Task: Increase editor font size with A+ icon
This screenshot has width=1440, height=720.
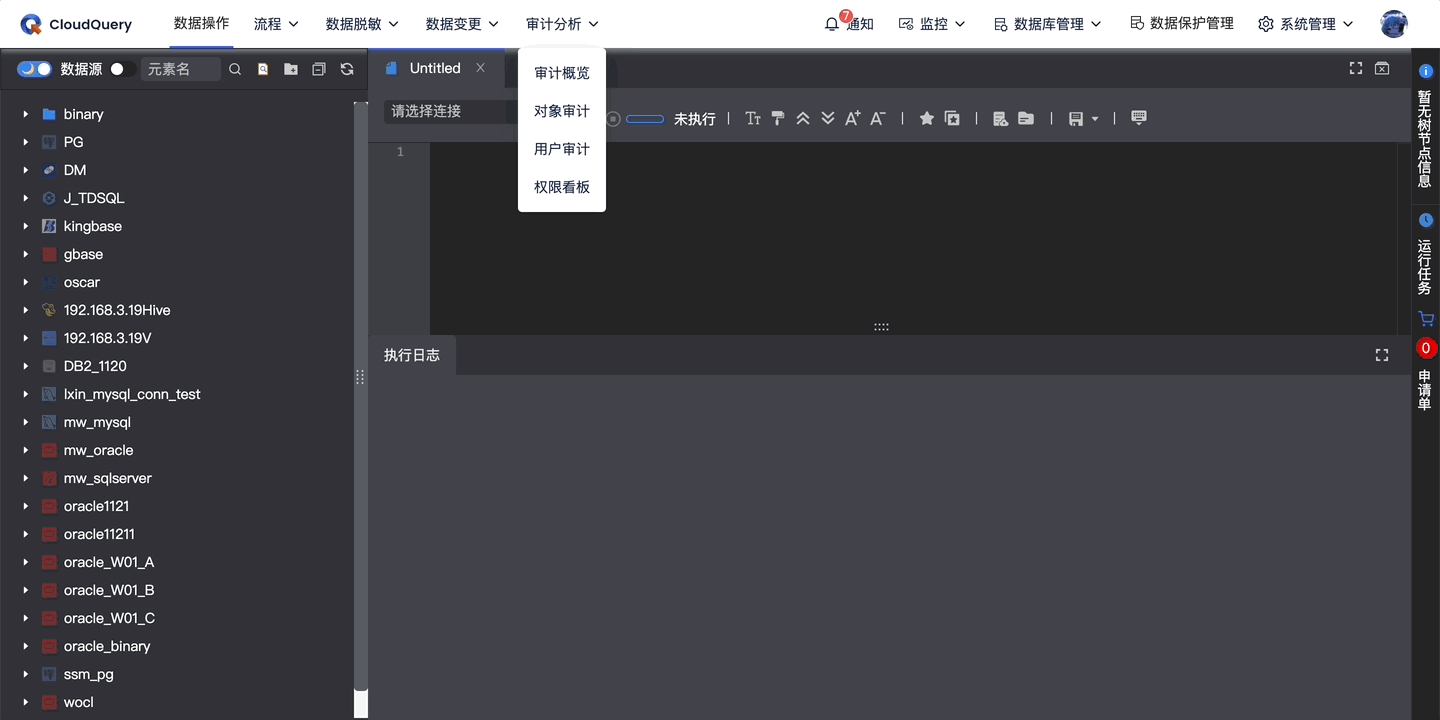Action: pyautogui.click(x=851, y=117)
